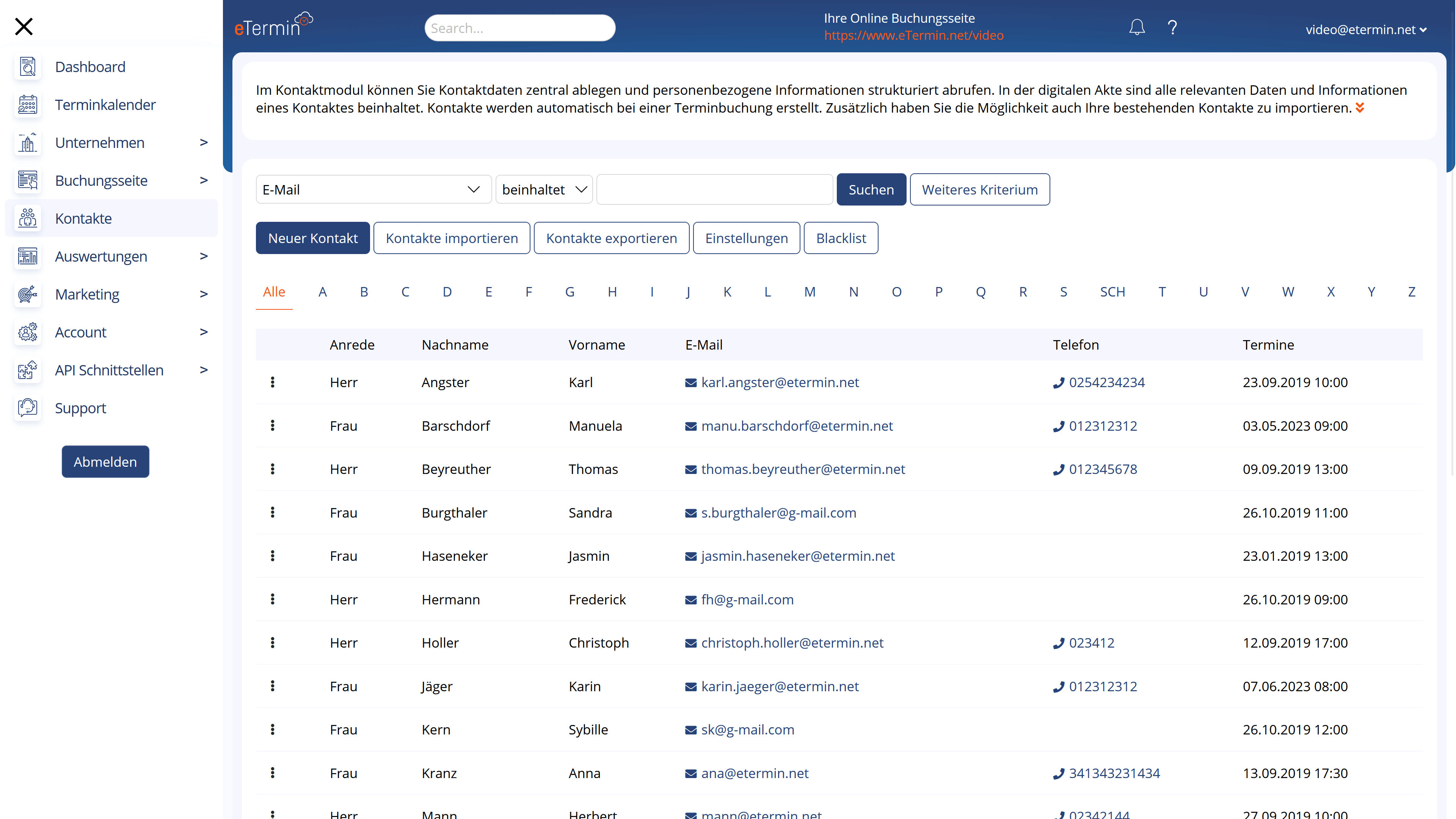Image resolution: width=1456 pixels, height=819 pixels.
Task: Click the Terminkalender calendar icon
Action: pyautogui.click(x=27, y=104)
